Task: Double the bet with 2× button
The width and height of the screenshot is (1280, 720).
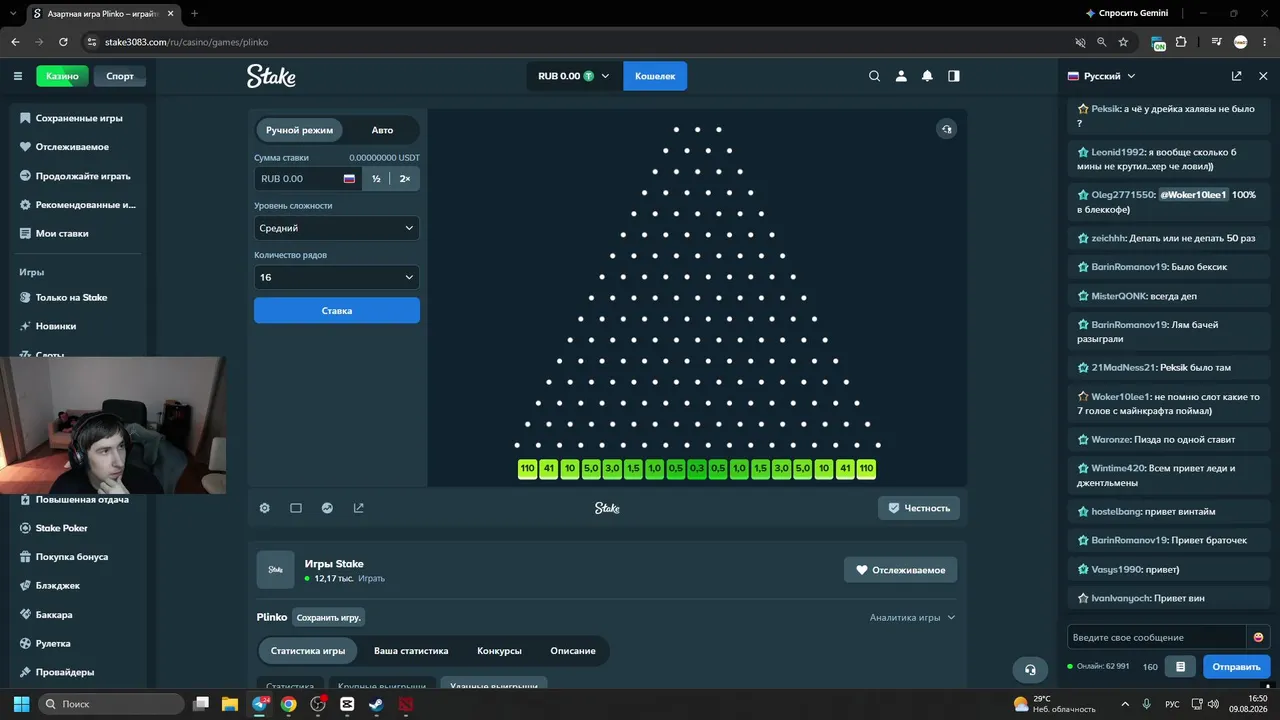Action: [405, 179]
